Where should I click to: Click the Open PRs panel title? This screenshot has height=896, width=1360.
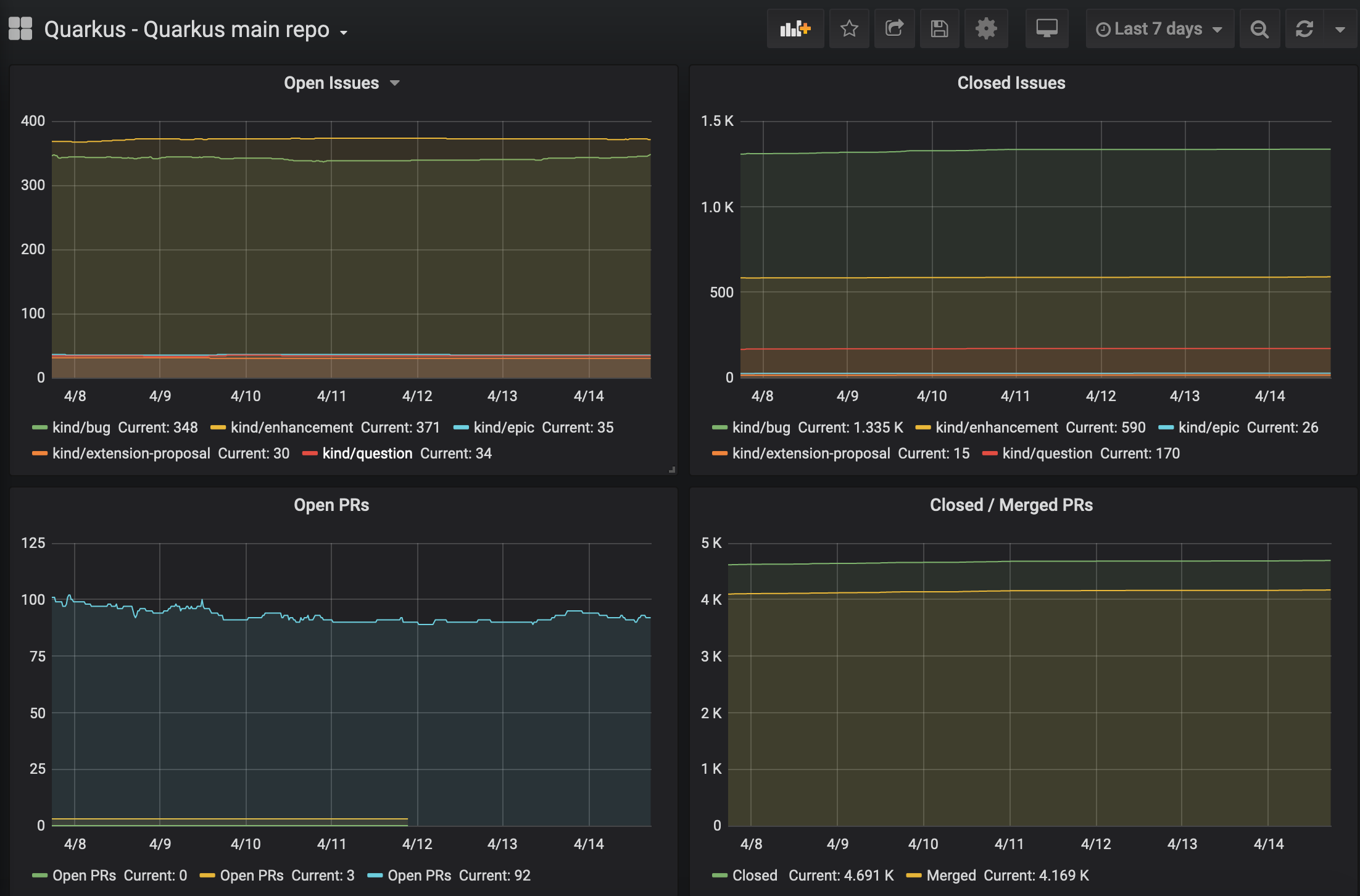331,505
